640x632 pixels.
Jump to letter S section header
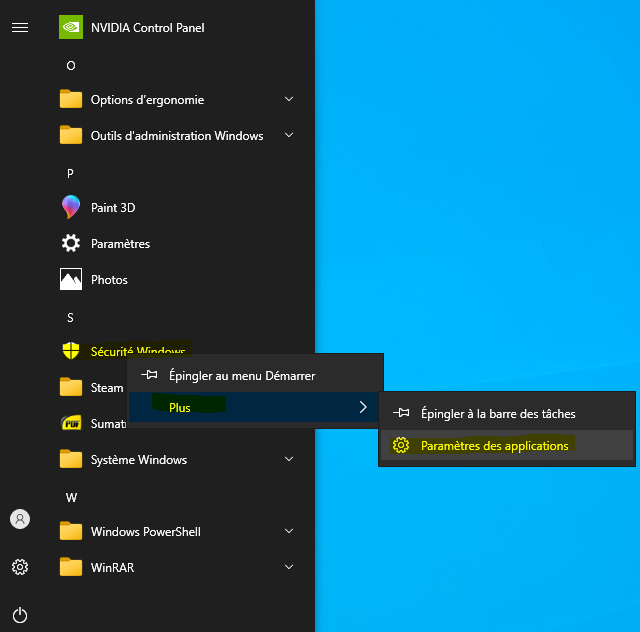coord(70,318)
